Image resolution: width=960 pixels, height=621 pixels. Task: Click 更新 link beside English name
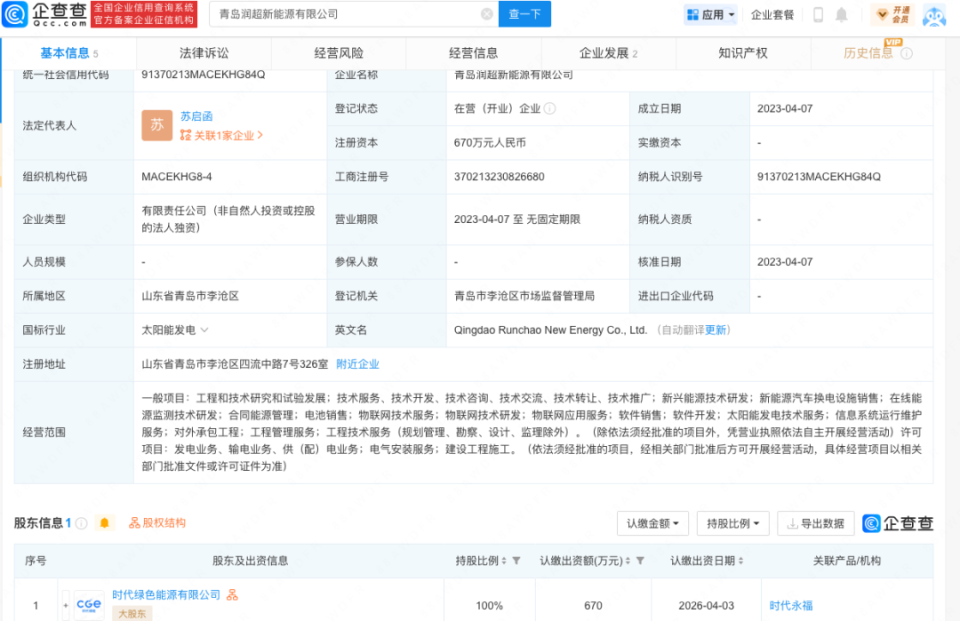tap(715, 330)
